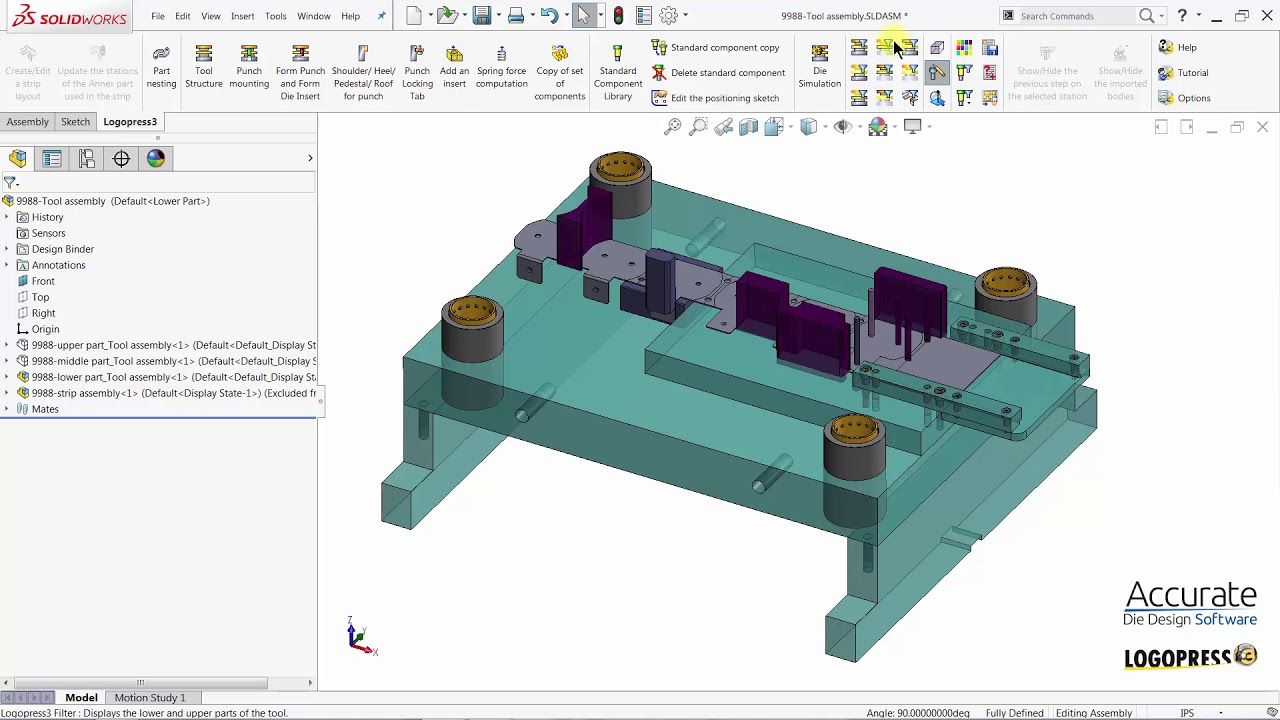Run Spring force computation

(501, 66)
